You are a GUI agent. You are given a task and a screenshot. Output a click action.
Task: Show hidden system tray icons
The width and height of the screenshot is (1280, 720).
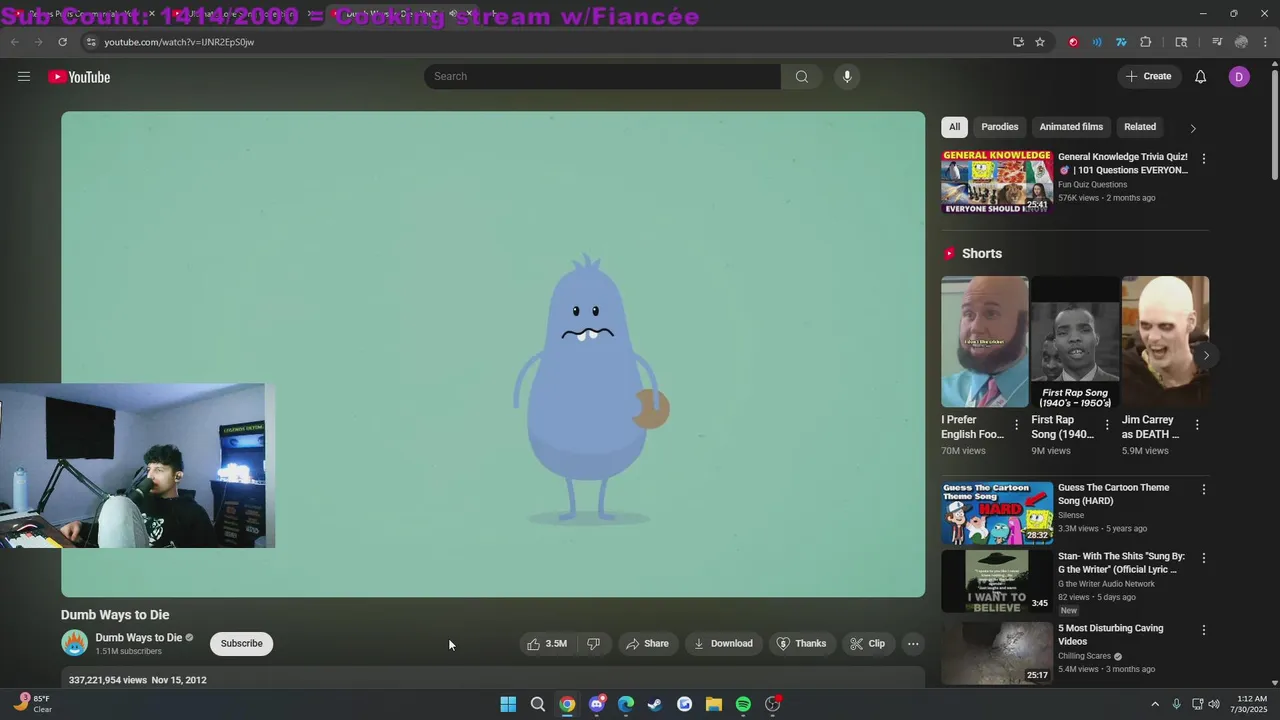click(x=1155, y=705)
